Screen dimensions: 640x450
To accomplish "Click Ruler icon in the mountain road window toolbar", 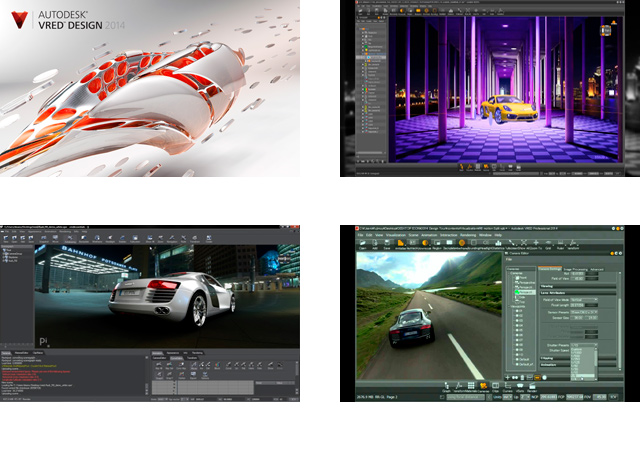I will coord(560,243).
